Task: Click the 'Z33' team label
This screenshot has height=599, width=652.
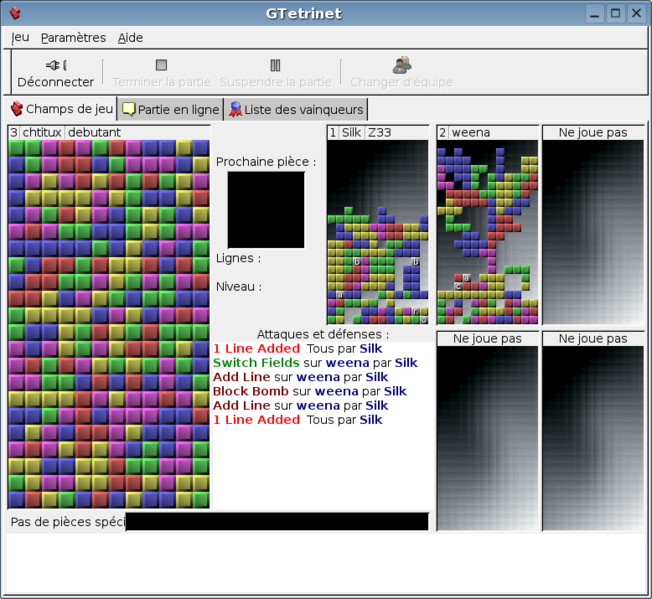Action: pos(380,133)
